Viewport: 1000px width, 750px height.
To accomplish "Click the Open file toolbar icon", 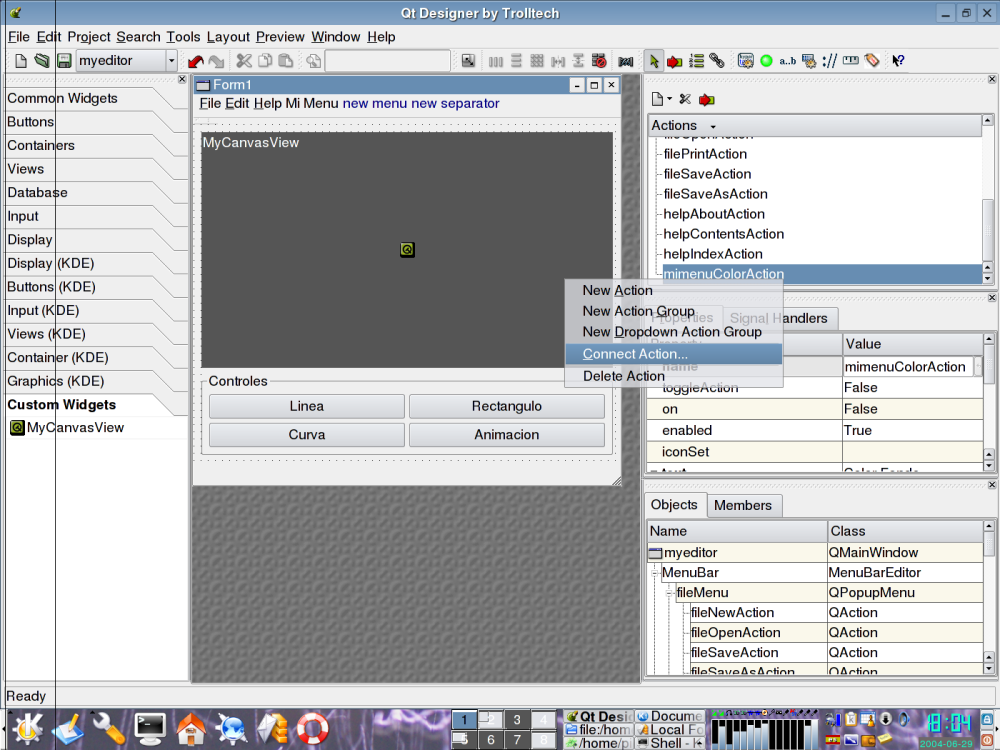I will click(42, 61).
